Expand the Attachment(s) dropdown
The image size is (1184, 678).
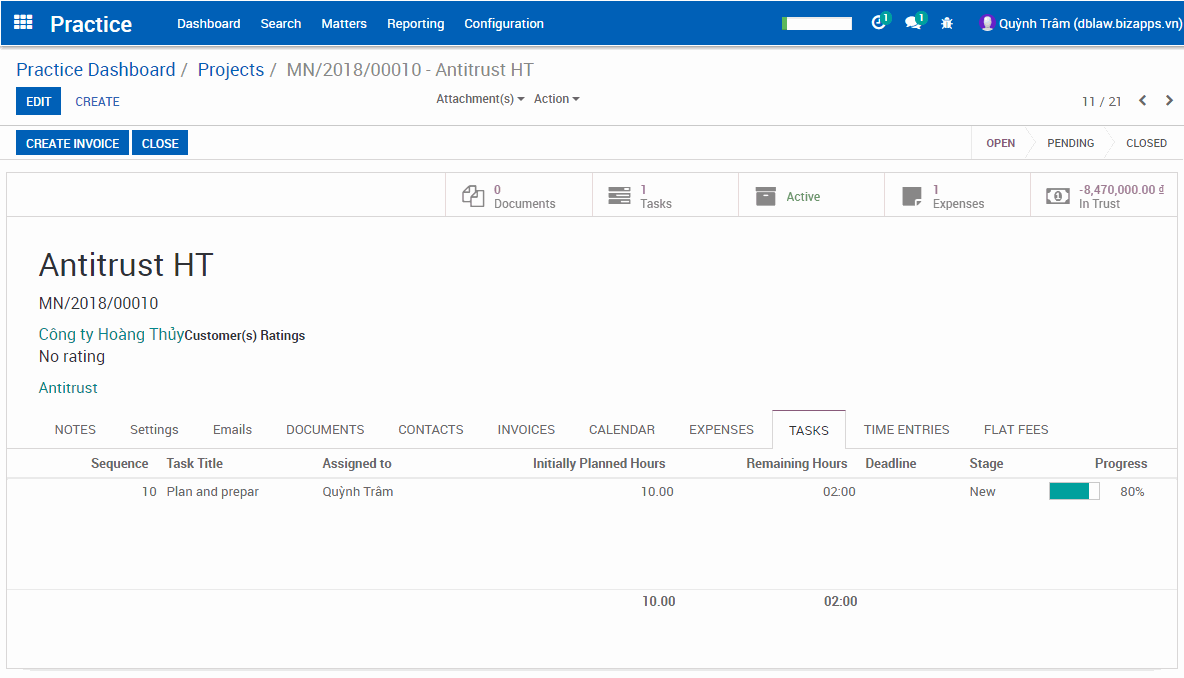pos(480,99)
